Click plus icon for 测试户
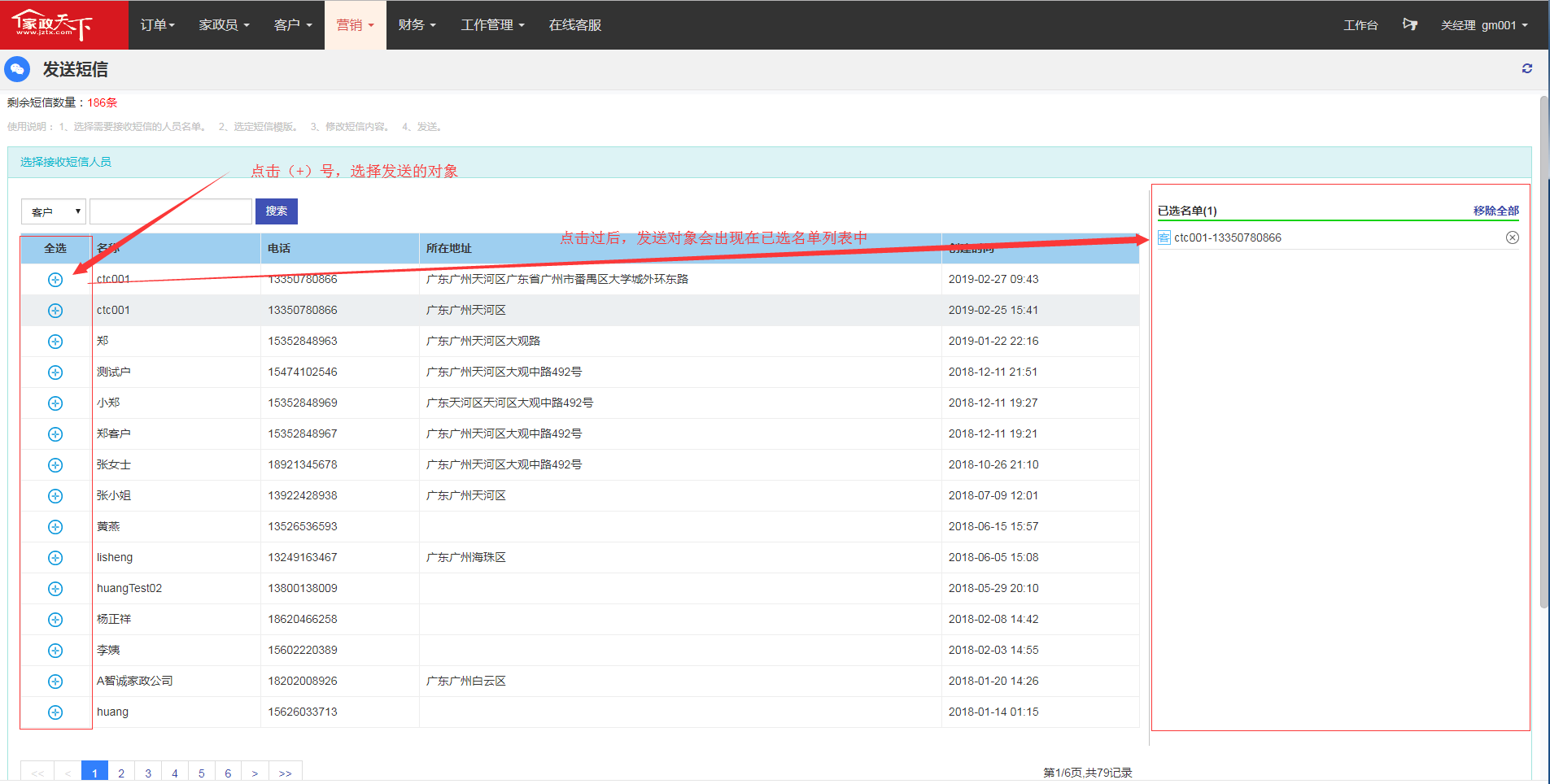This screenshot has width=1550, height=784. (55, 372)
